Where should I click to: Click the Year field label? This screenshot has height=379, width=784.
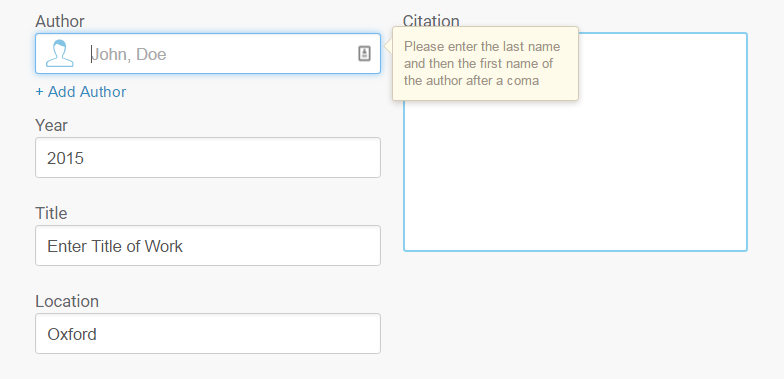coord(51,125)
